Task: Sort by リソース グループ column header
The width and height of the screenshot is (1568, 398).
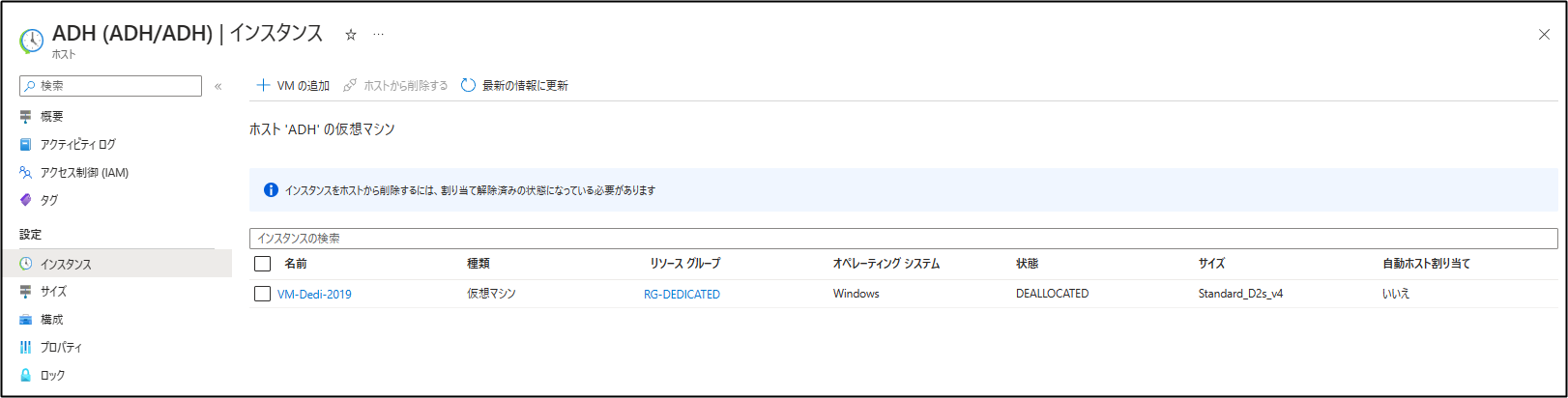Action: tap(684, 264)
